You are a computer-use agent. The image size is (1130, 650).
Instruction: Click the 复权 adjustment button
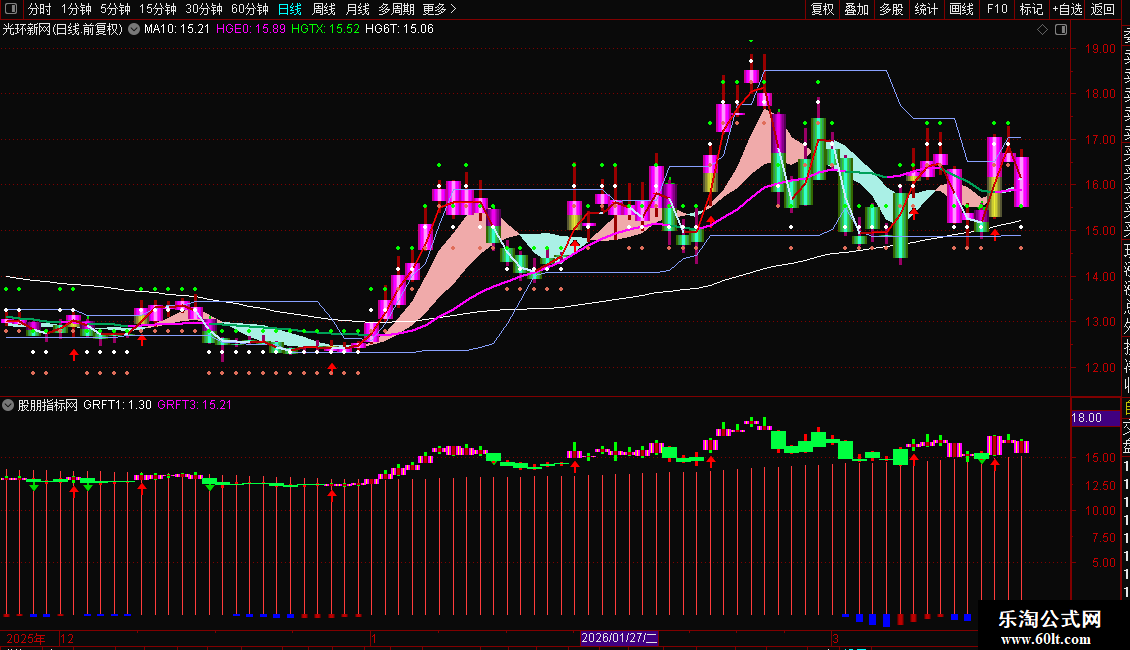tap(822, 9)
